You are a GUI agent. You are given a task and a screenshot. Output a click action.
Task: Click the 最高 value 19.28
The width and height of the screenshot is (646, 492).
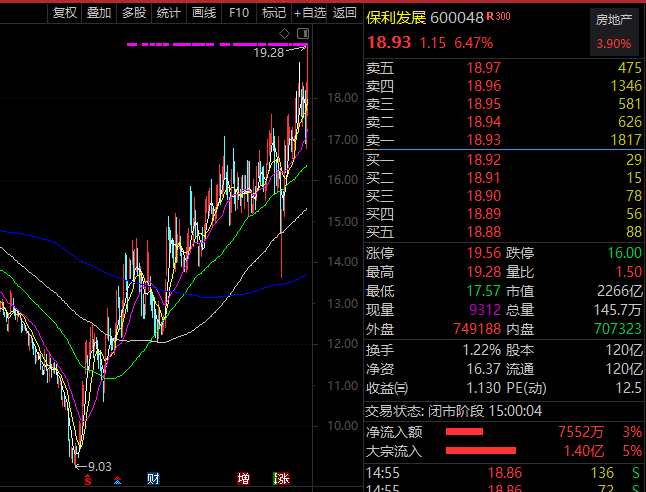click(484, 272)
